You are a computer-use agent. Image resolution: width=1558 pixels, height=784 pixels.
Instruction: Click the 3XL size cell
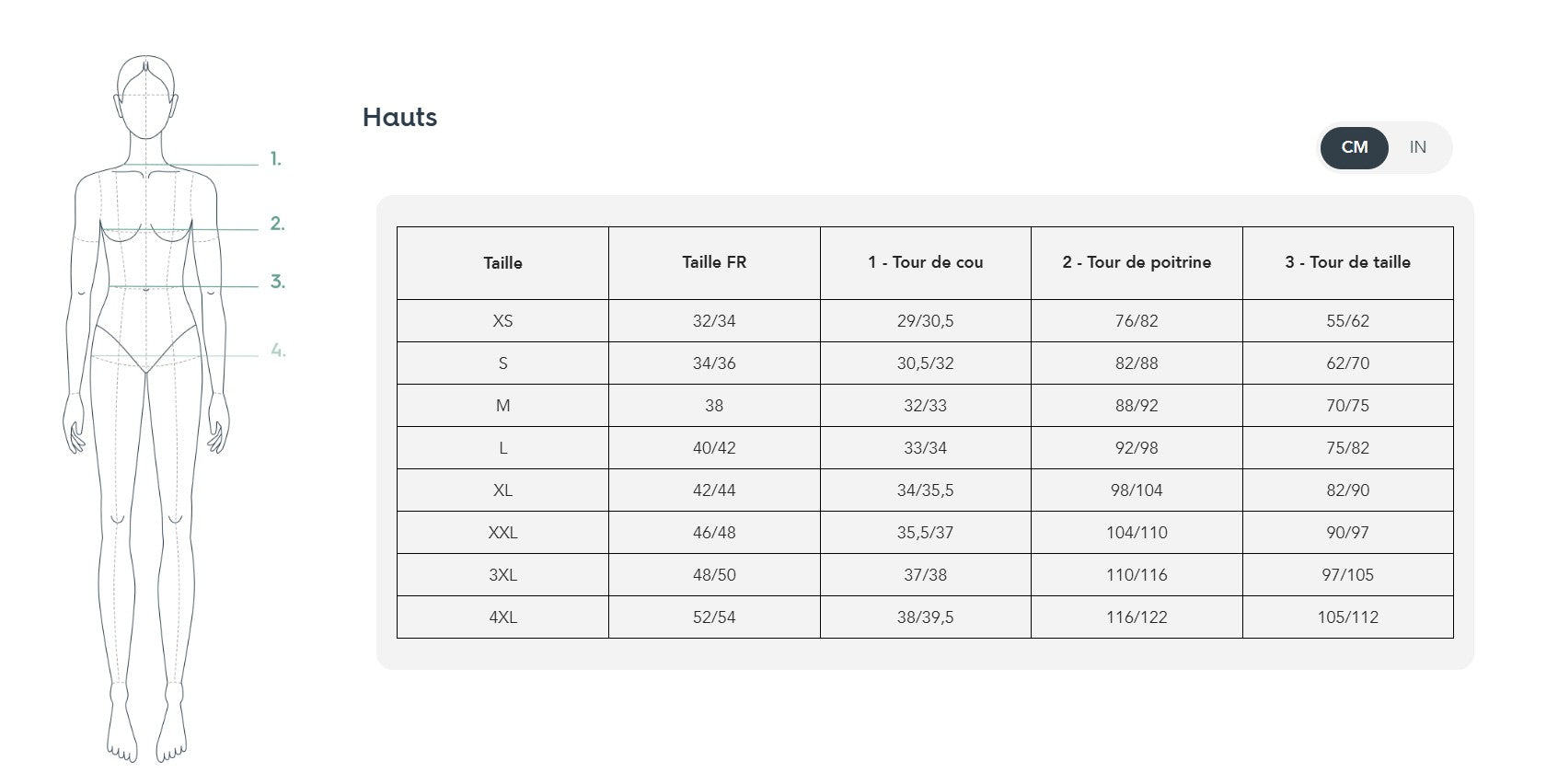coord(502,575)
